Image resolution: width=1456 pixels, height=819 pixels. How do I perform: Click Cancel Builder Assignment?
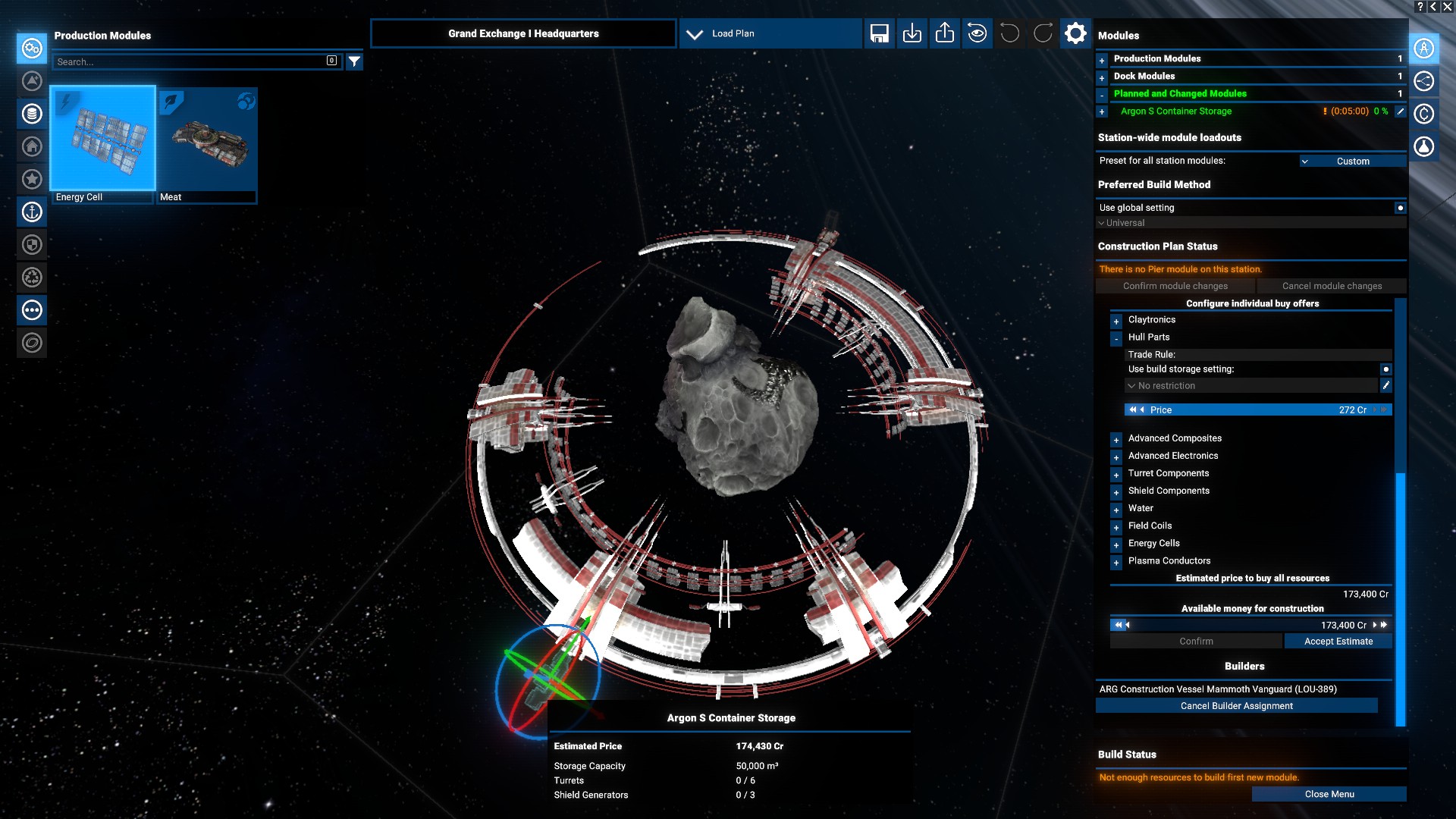click(x=1237, y=705)
